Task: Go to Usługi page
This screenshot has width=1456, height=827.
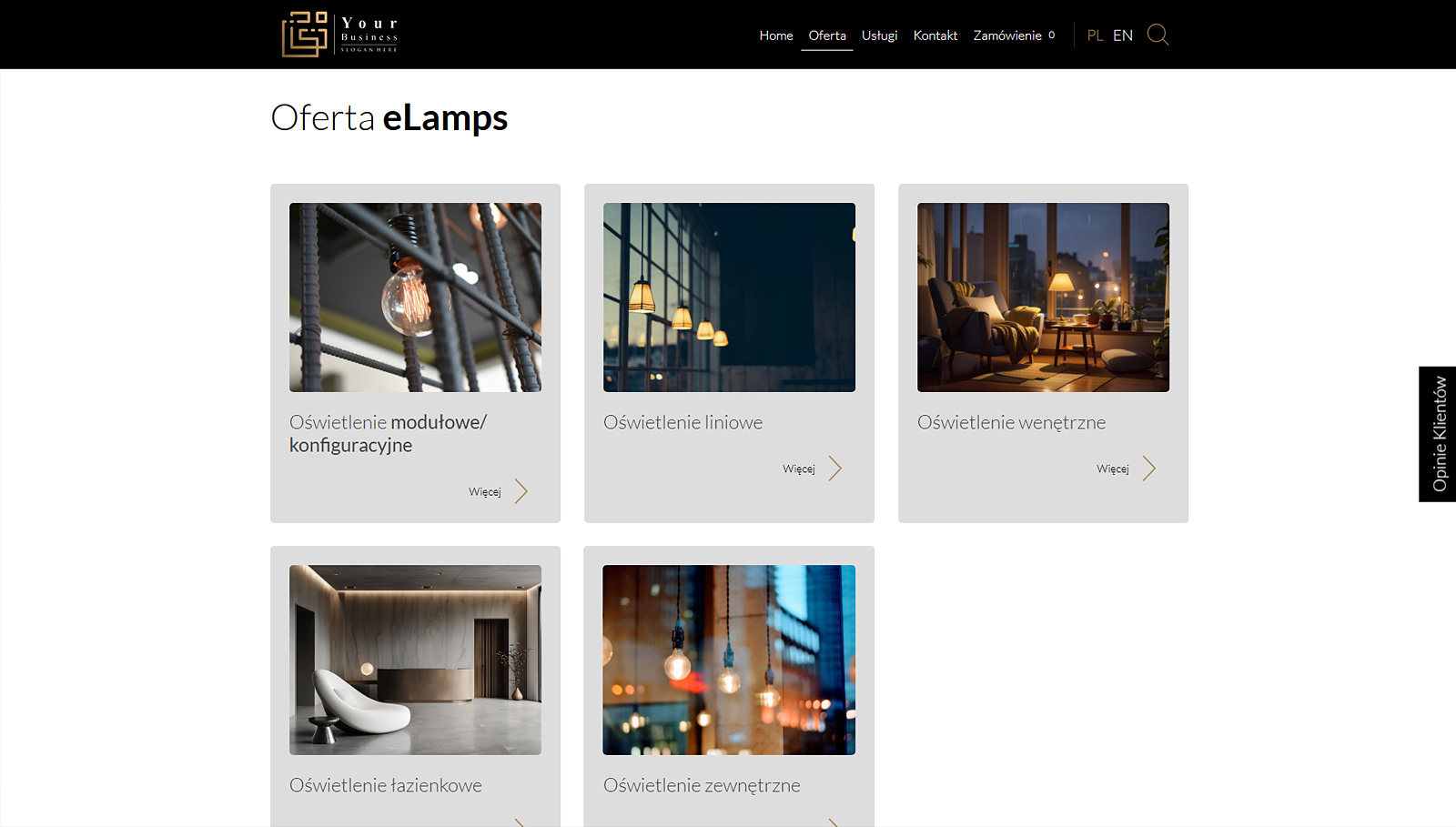Action: 879,35
